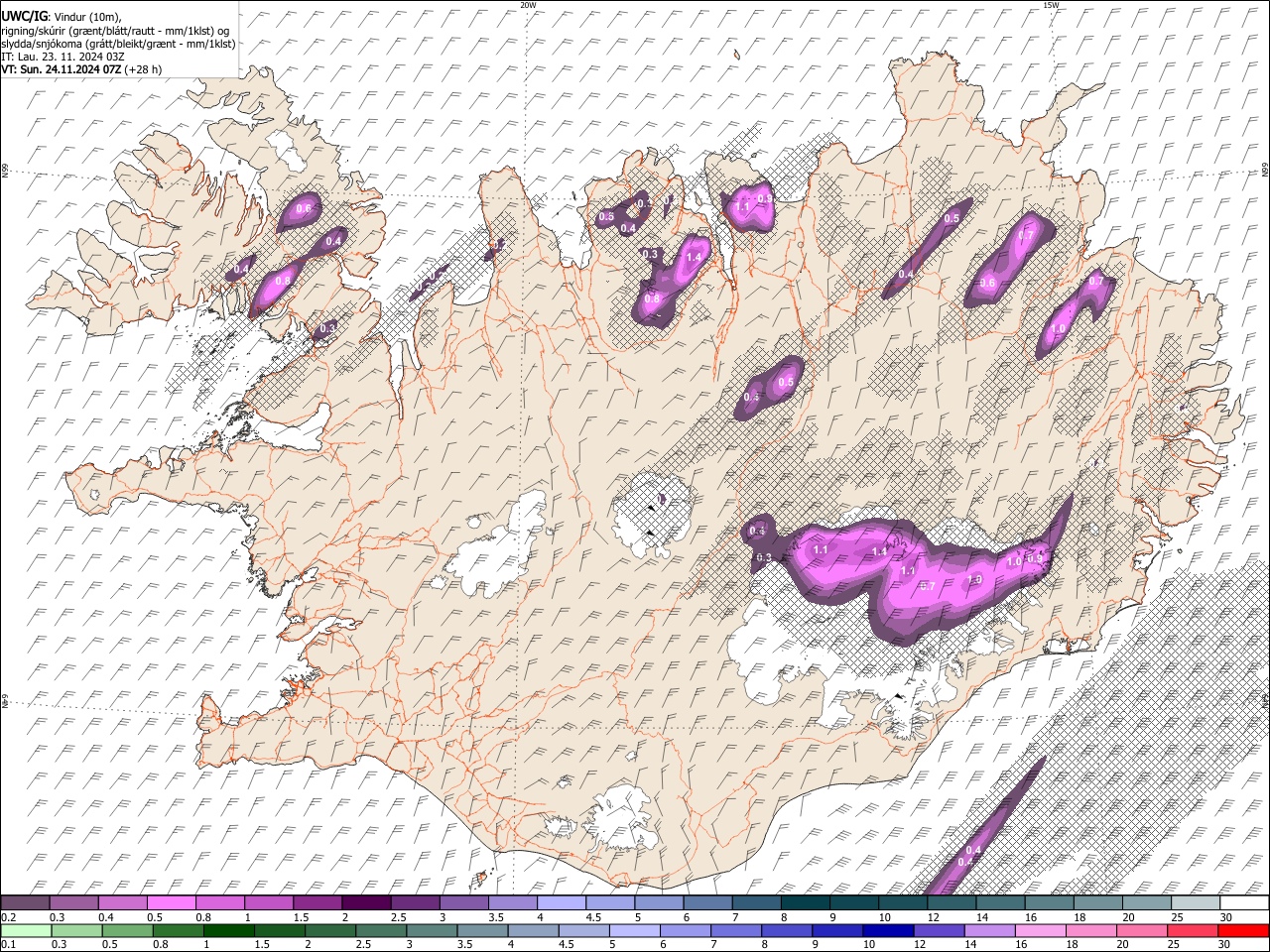1270x952 pixels.
Task: Click the "15W" longitude label
Action: 1051,5
